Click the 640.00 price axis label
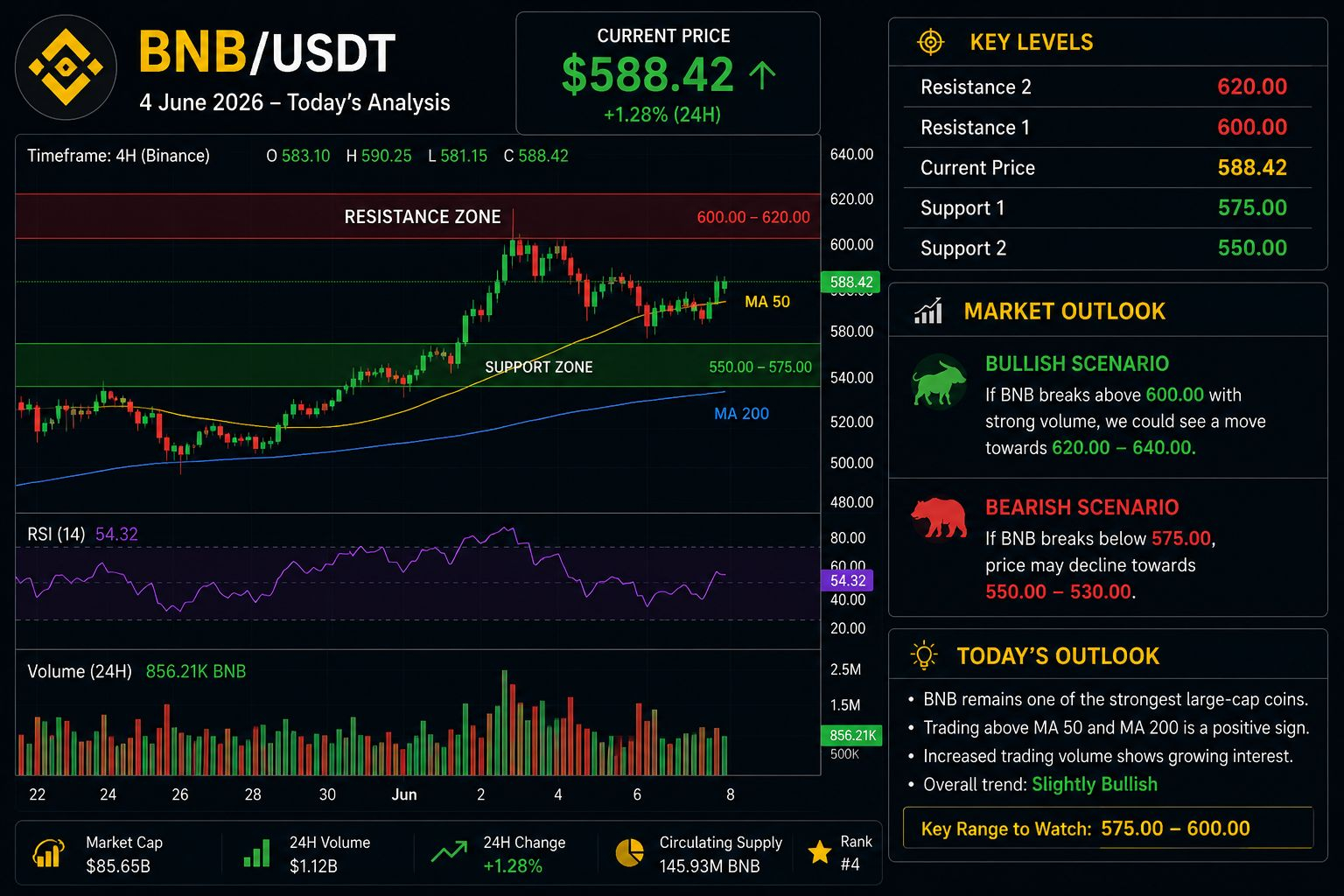The image size is (1344, 896). coord(851,154)
